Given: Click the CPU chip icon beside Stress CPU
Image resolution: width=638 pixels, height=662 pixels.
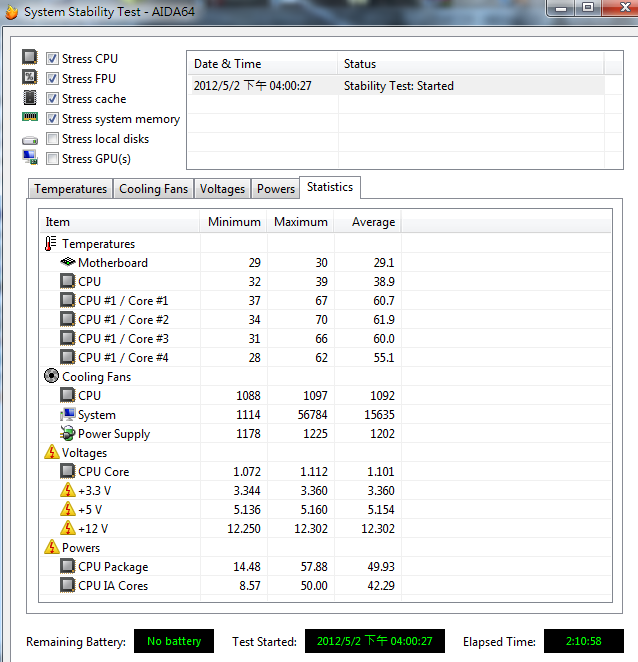Looking at the screenshot, I should click(30, 57).
